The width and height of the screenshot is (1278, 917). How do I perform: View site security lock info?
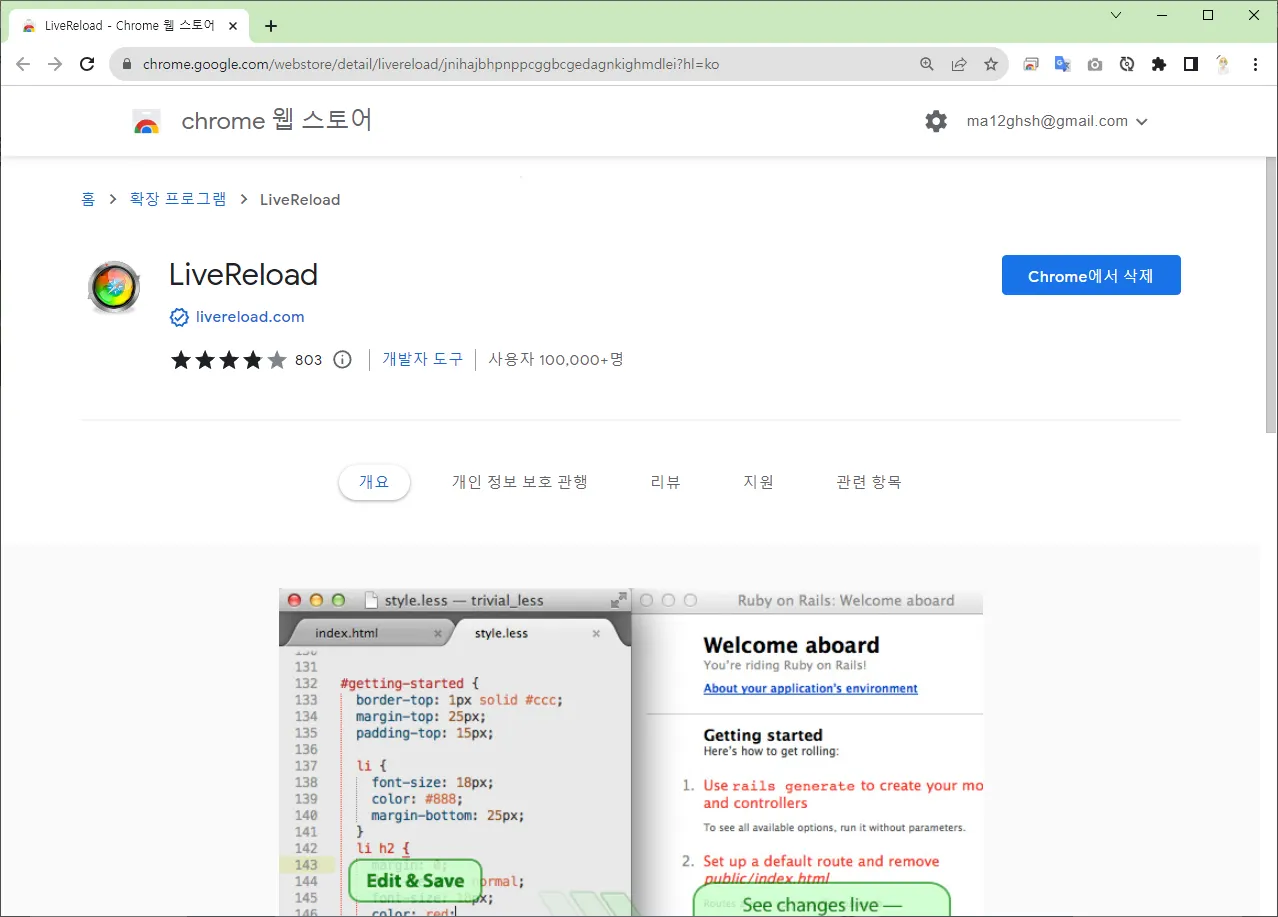tap(127, 64)
